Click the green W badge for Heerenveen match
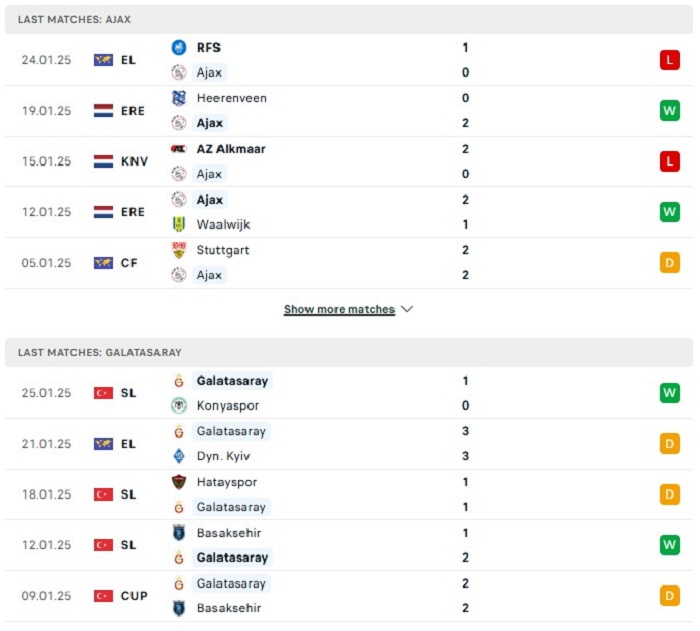Viewport: 700px width, 631px height. (x=670, y=110)
